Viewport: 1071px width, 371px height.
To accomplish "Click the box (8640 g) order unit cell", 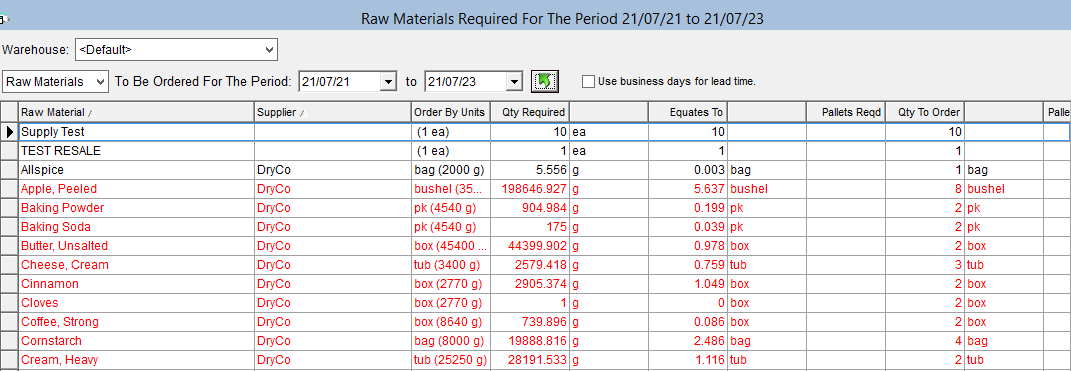I will click(x=451, y=322).
